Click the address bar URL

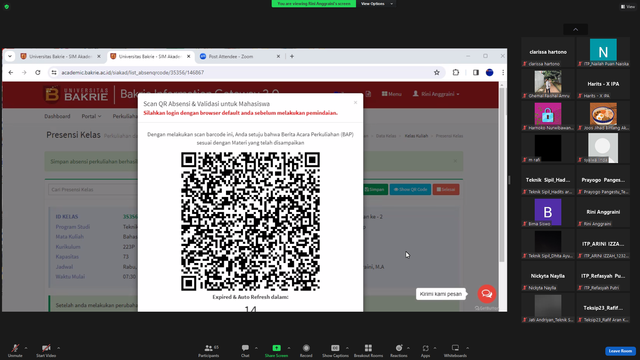[133, 73]
